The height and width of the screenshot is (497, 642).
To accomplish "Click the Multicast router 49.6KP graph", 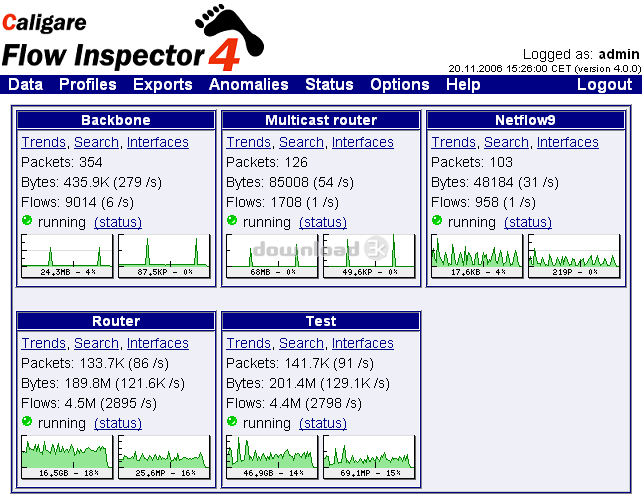I will [369, 256].
